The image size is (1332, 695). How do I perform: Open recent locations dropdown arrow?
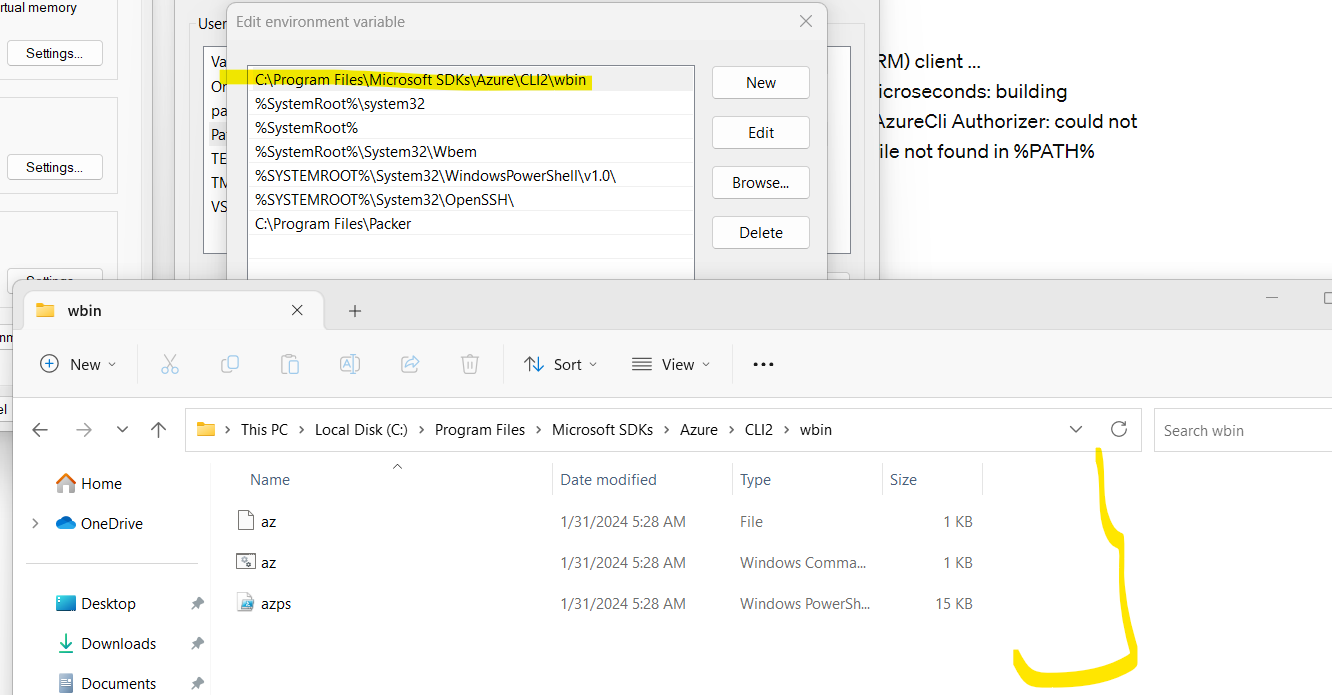tap(122, 430)
